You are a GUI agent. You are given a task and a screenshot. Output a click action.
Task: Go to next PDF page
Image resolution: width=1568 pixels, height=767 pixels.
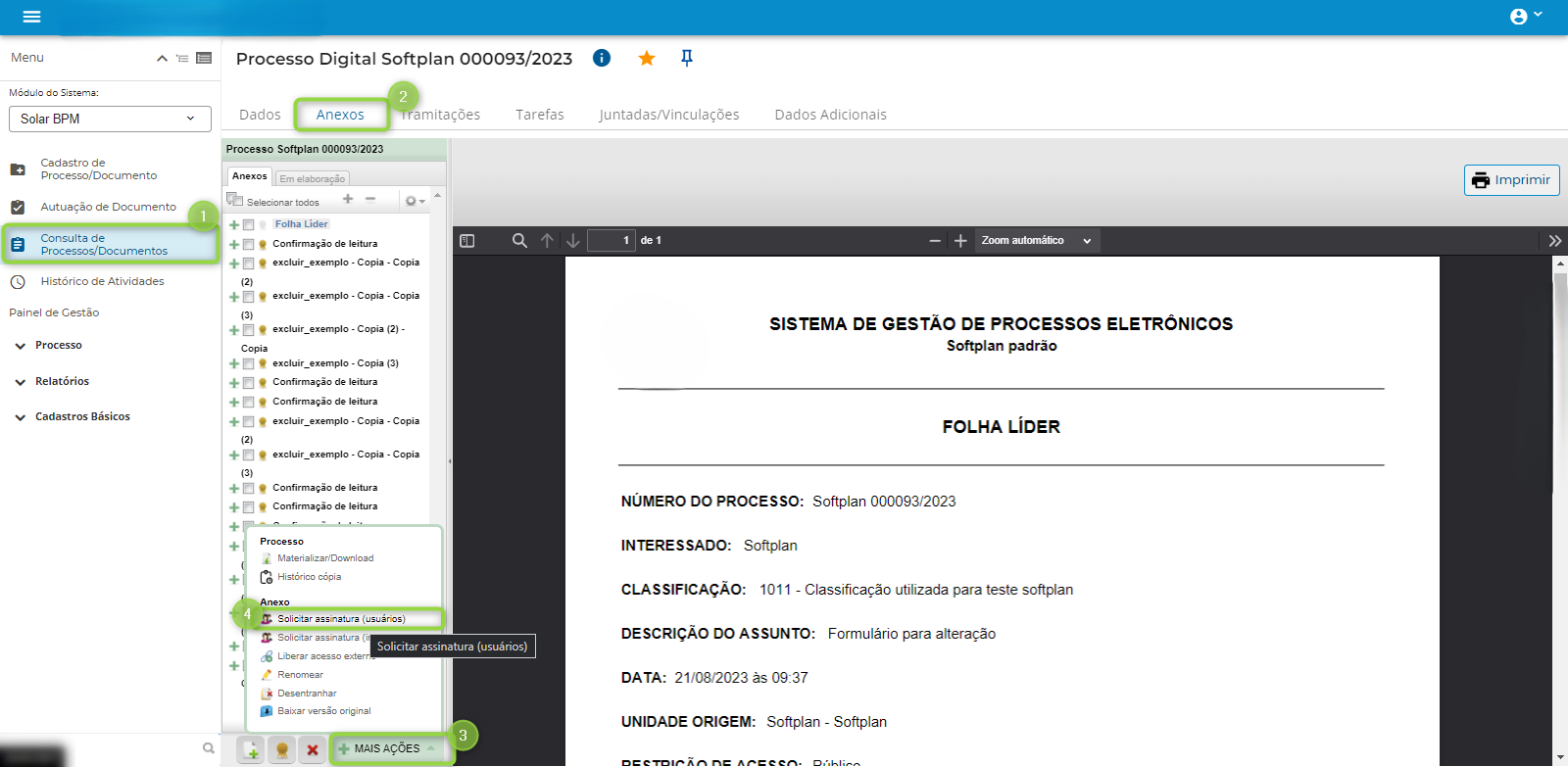tap(573, 241)
